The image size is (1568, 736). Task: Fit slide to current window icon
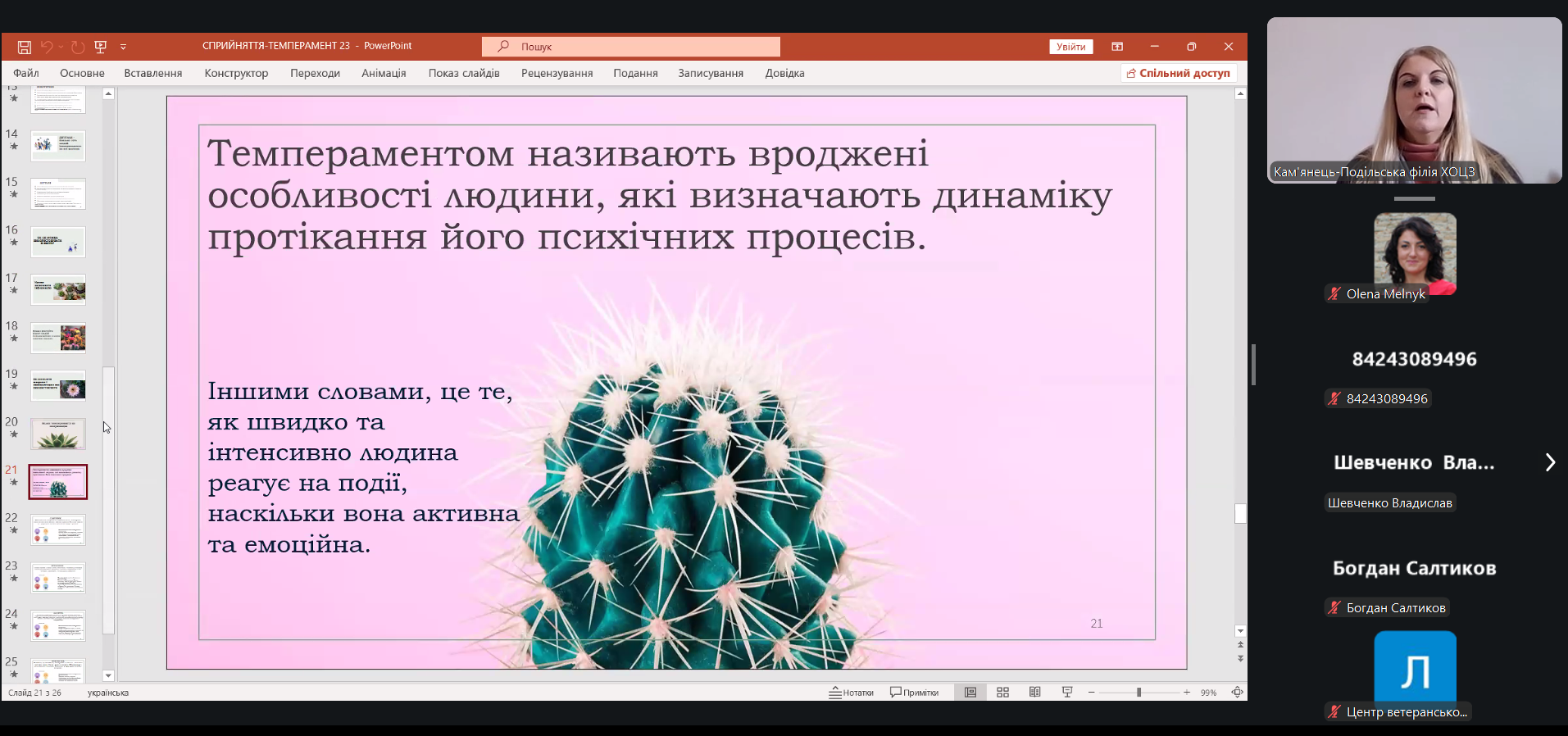pos(1237,693)
